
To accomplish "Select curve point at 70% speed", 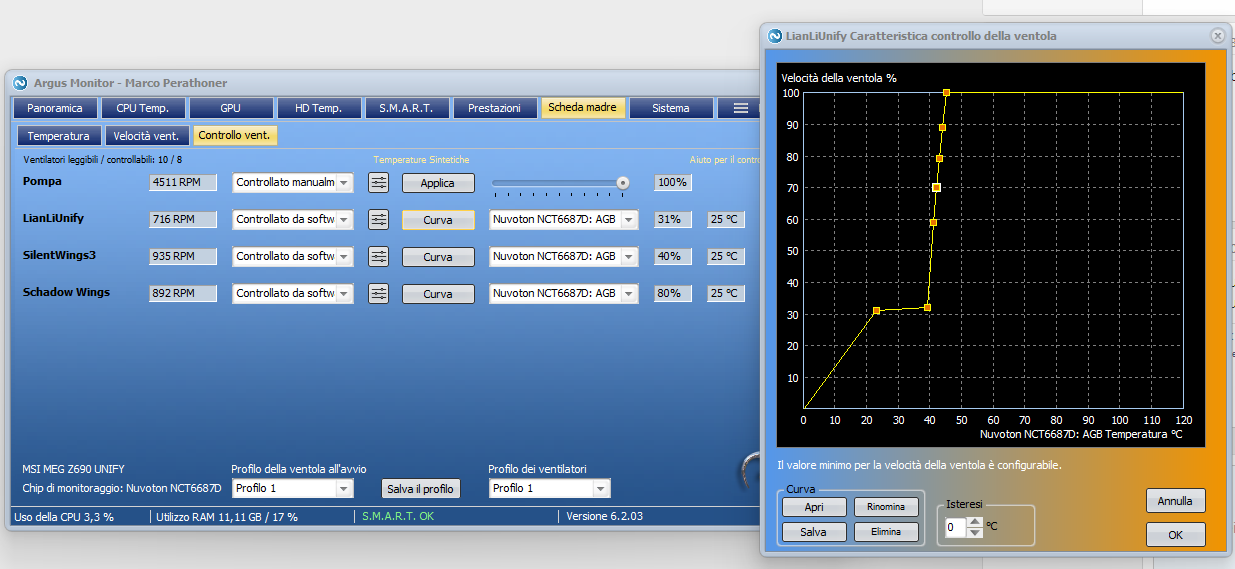I will [x=936, y=187].
